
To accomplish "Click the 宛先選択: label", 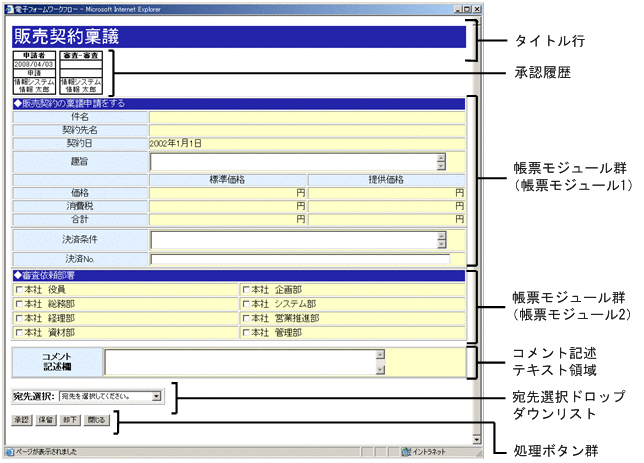I will [34, 396].
